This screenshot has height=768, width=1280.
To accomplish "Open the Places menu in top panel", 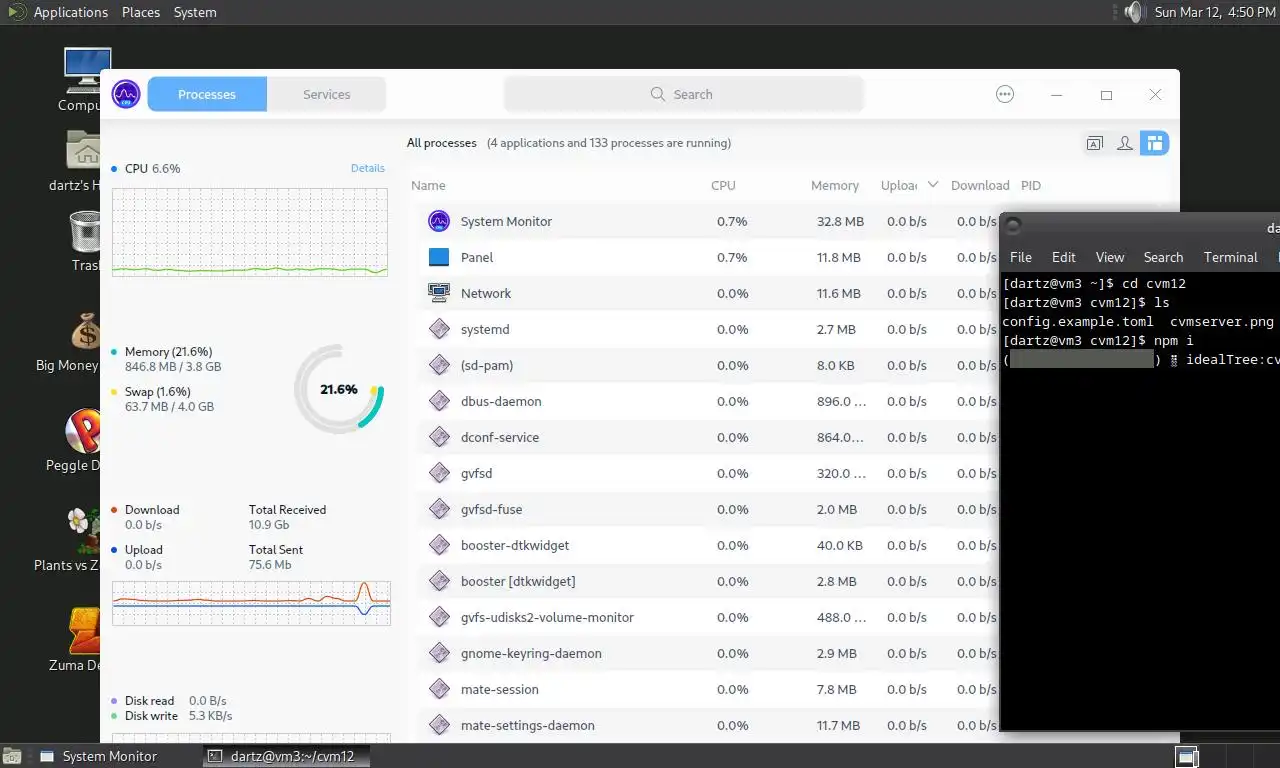I will [141, 12].
